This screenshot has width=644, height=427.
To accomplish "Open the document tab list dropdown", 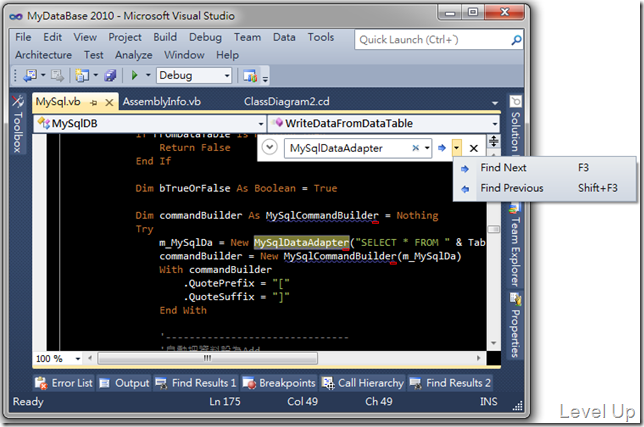I will coord(494,103).
